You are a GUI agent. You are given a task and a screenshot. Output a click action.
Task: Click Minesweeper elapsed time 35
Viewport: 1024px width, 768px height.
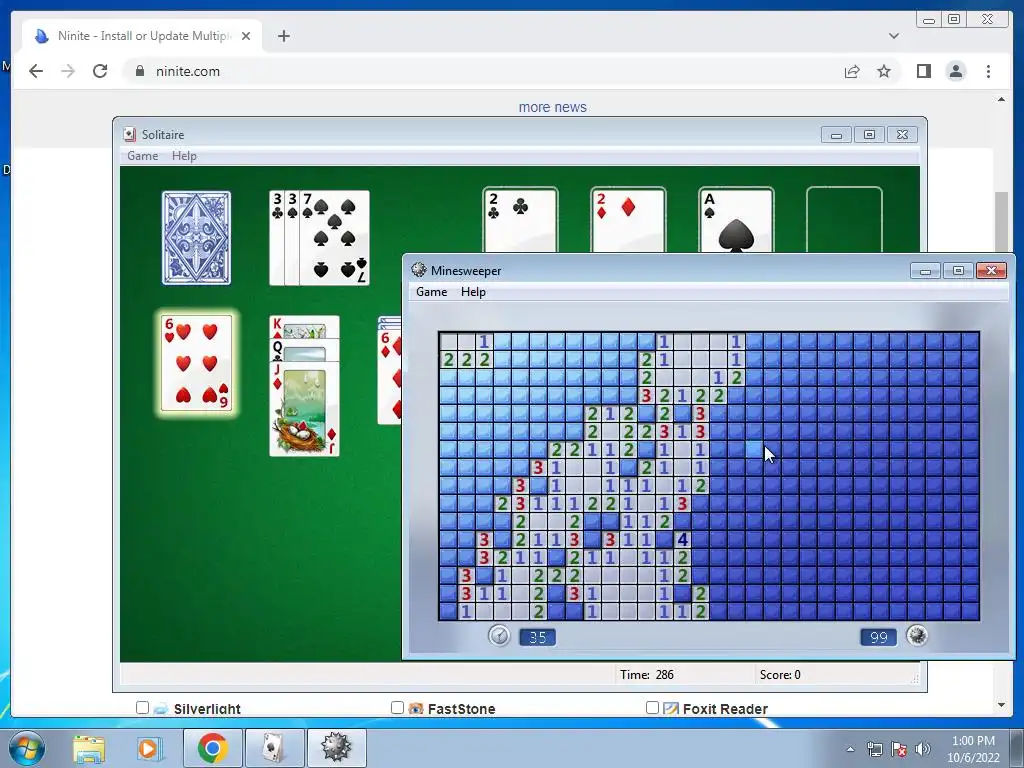coord(537,637)
